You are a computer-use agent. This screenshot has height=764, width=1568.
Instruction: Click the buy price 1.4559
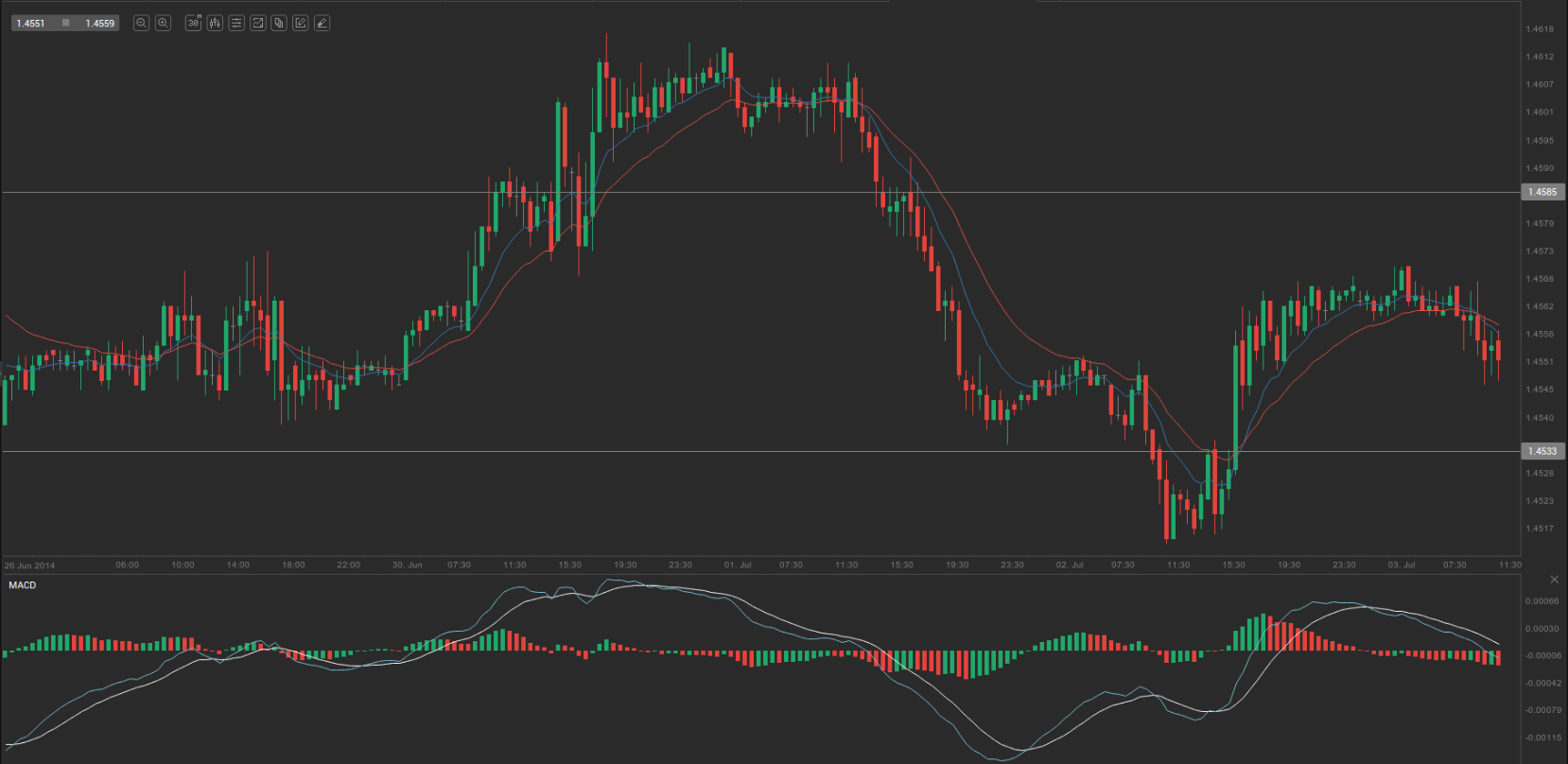(x=99, y=23)
